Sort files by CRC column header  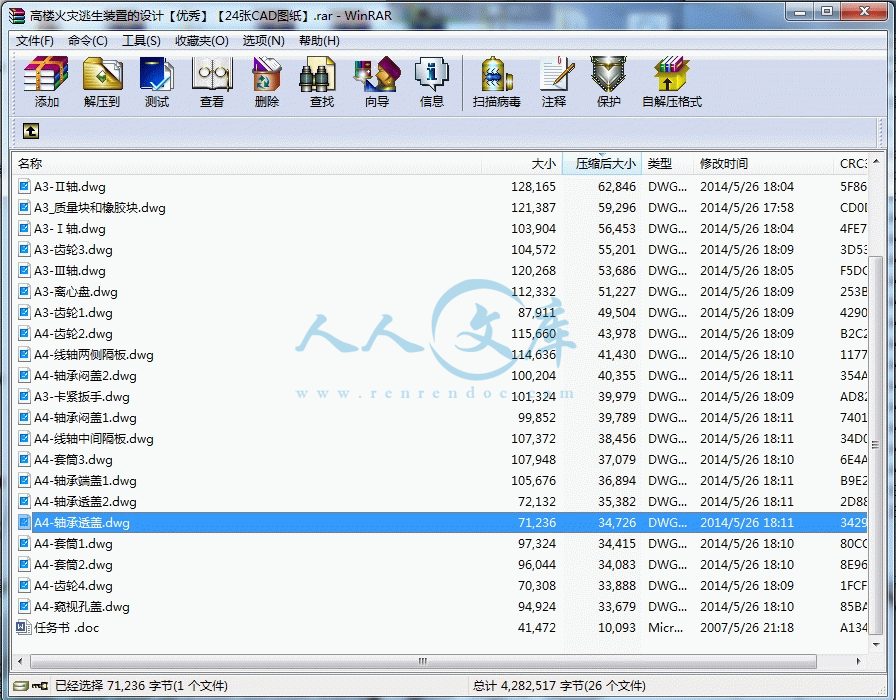point(851,164)
